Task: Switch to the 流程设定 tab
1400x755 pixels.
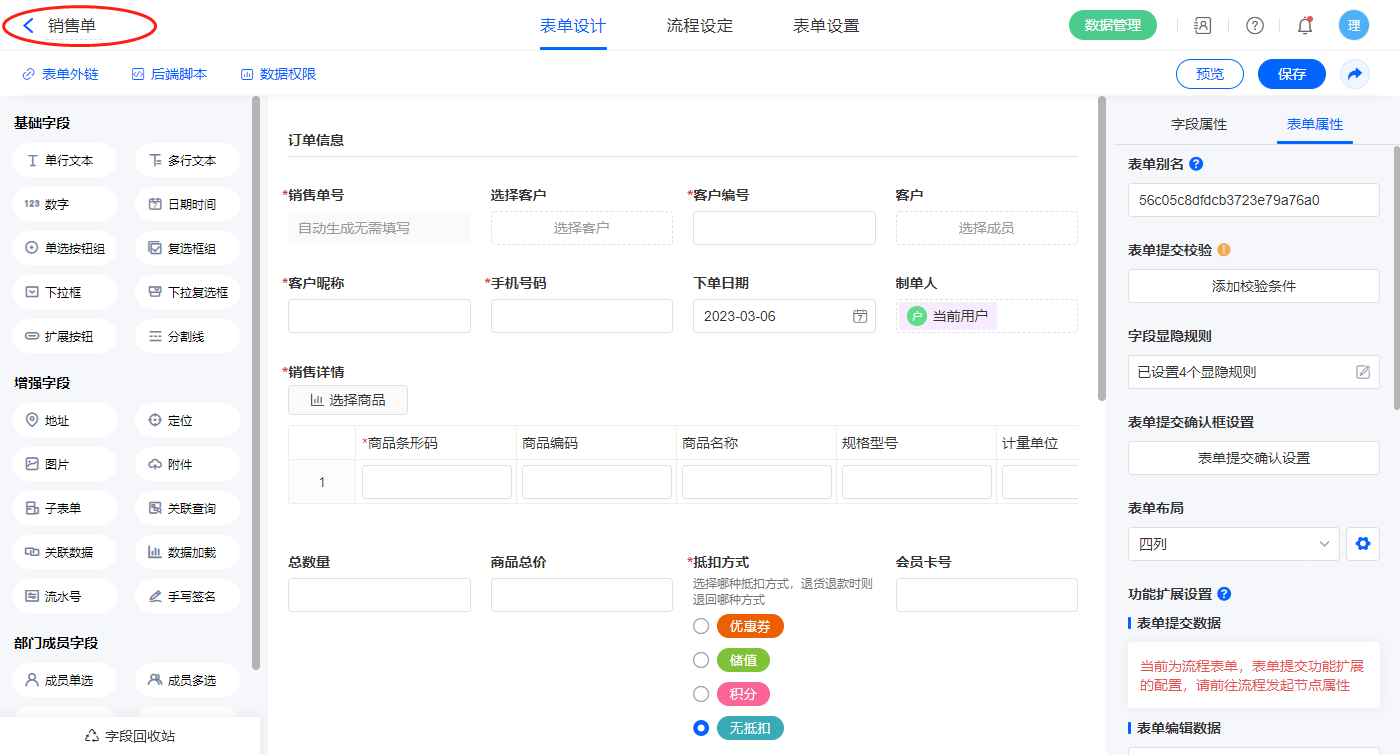Action: [699, 26]
